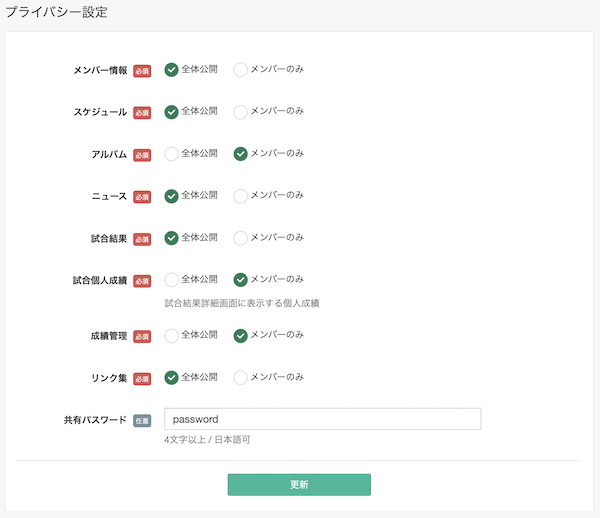Select メンバーのみ for アルバム
600x518 pixels.
(x=240, y=154)
